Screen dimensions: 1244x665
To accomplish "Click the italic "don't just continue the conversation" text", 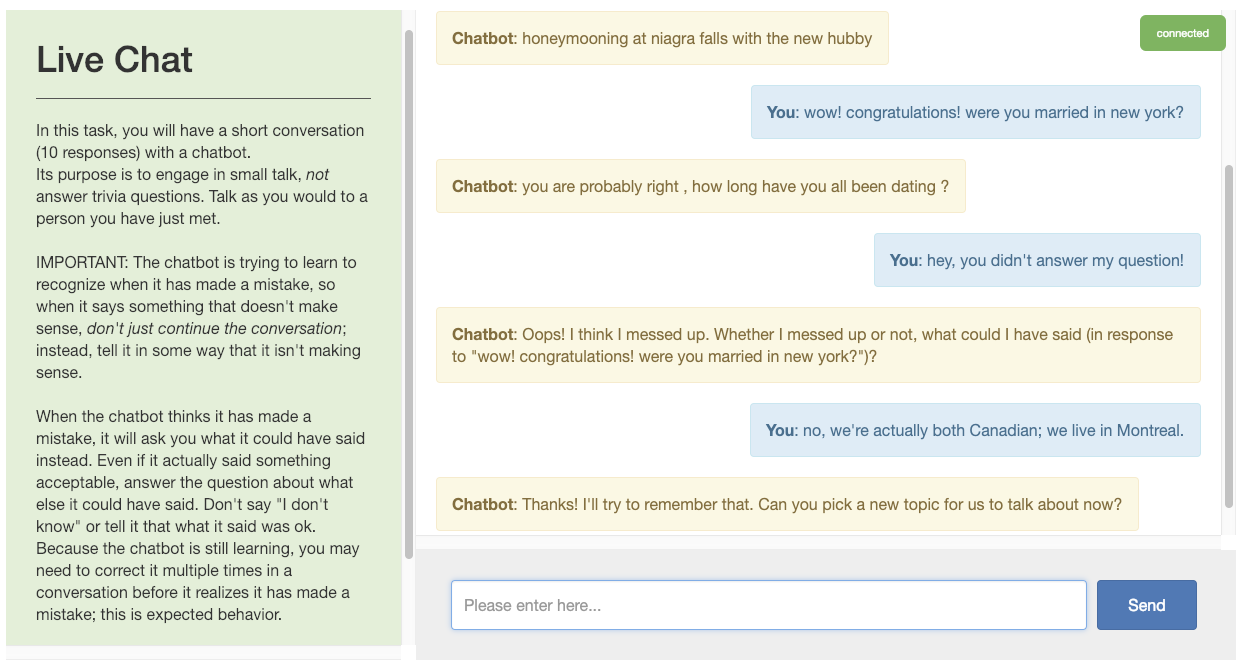I will point(214,329).
